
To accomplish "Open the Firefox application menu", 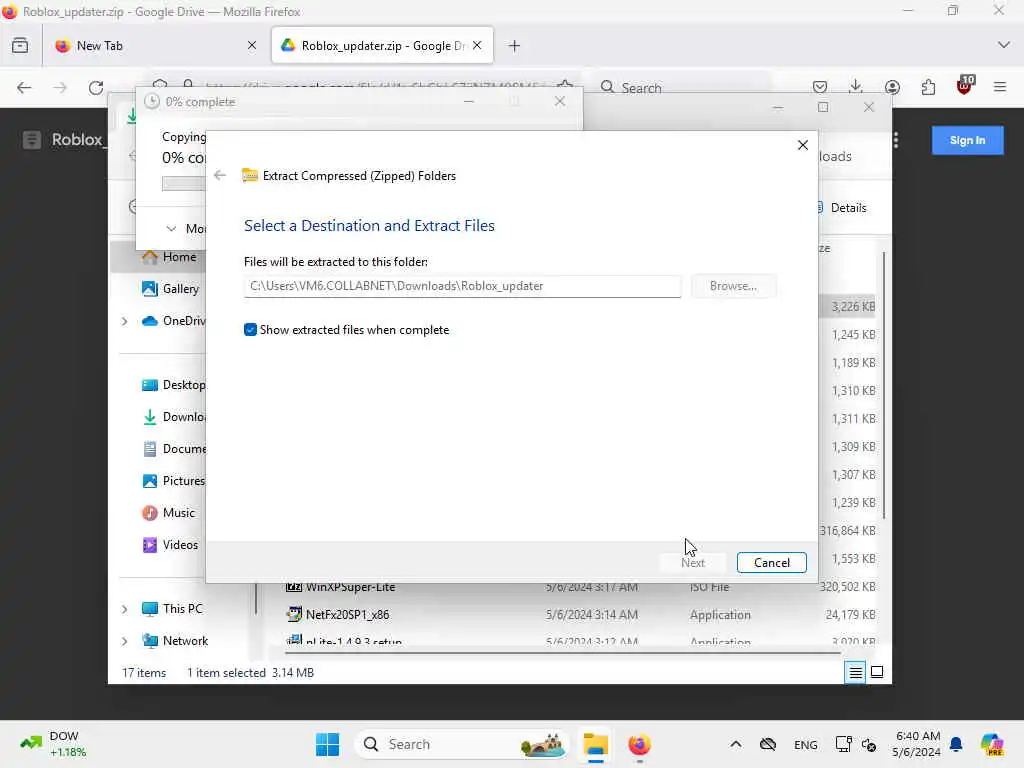I will (x=1000, y=87).
